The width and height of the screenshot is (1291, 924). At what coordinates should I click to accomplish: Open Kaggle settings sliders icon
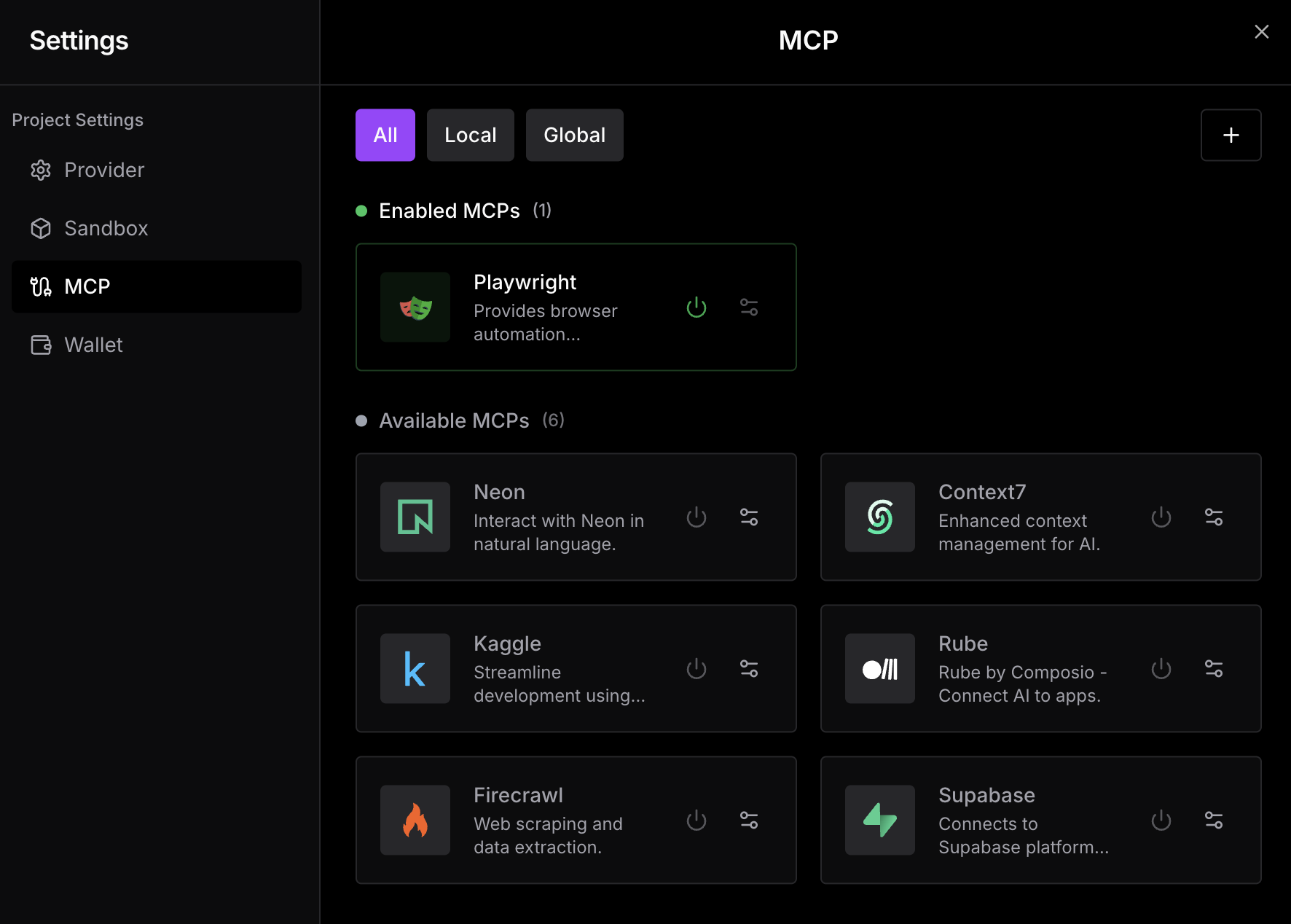749,669
